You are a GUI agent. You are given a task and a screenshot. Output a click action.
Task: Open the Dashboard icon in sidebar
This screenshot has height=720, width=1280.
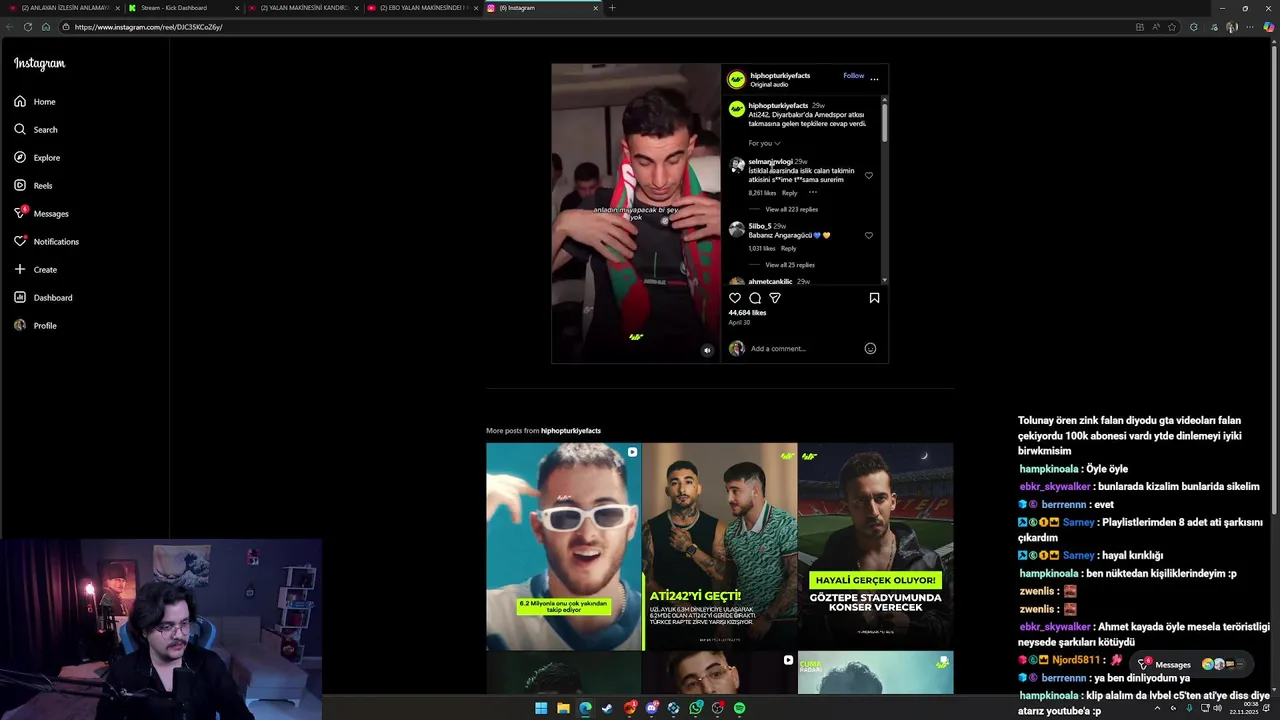(20, 297)
